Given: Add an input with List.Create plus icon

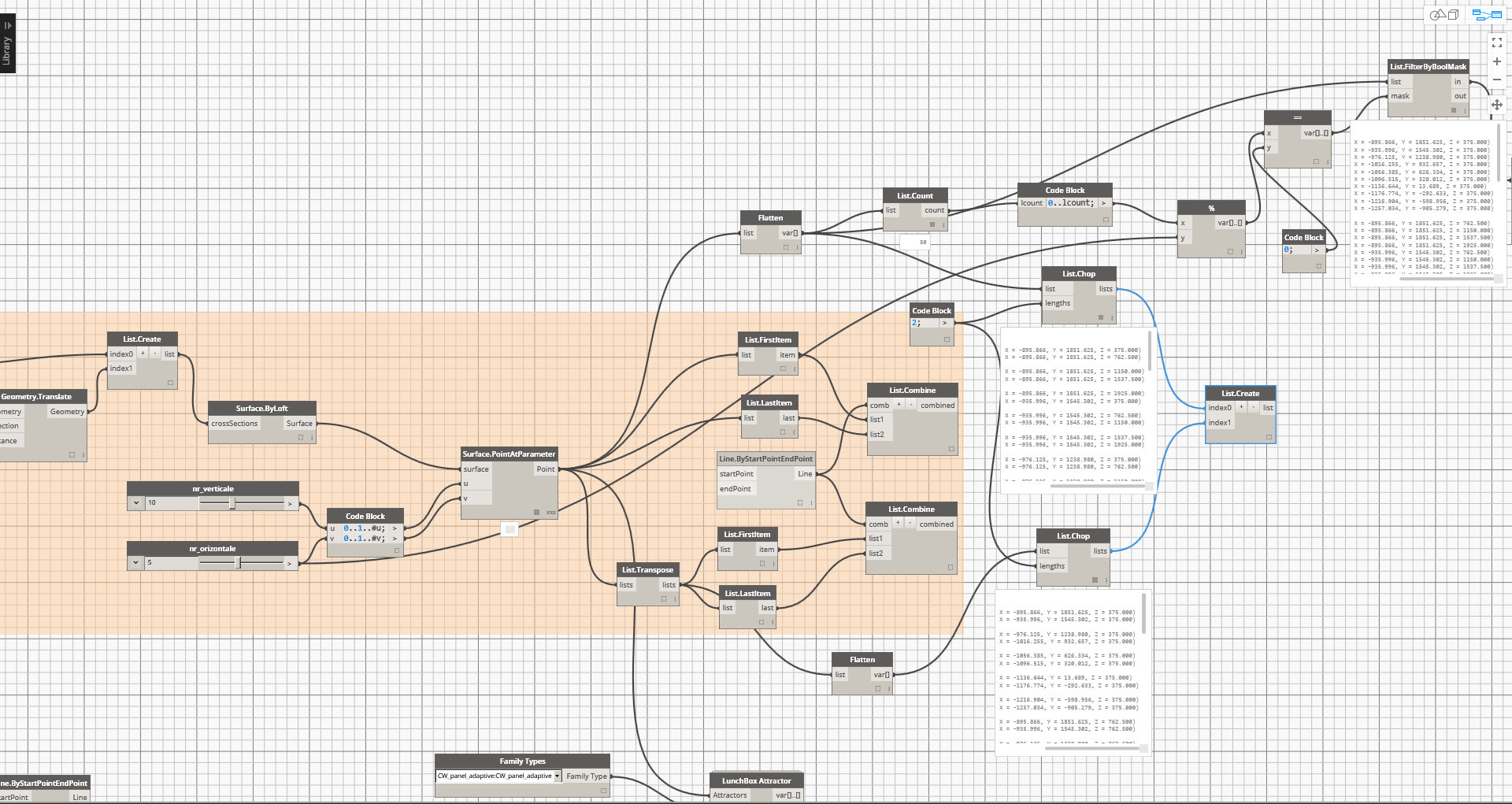Looking at the screenshot, I should pyautogui.click(x=1241, y=407).
